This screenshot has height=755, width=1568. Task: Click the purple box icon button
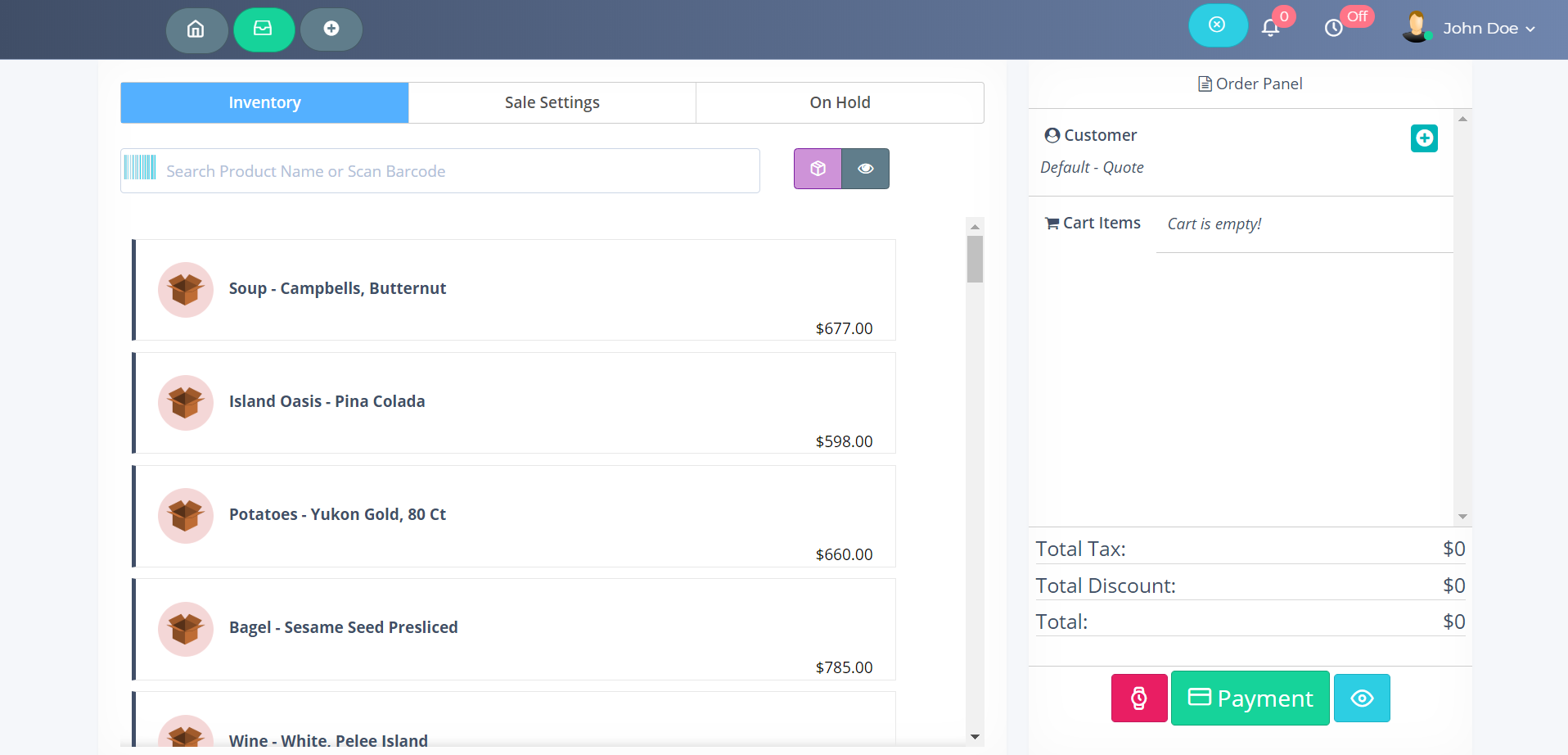click(818, 169)
